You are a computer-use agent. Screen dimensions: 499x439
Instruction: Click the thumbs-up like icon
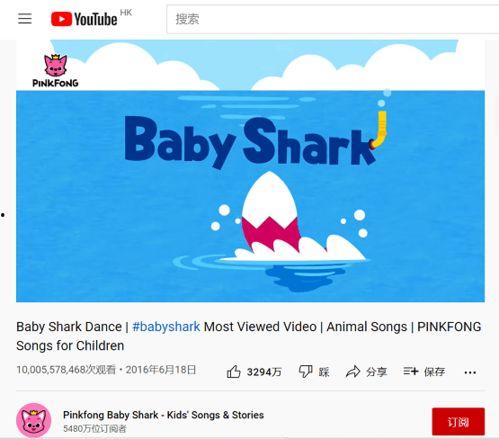point(234,371)
